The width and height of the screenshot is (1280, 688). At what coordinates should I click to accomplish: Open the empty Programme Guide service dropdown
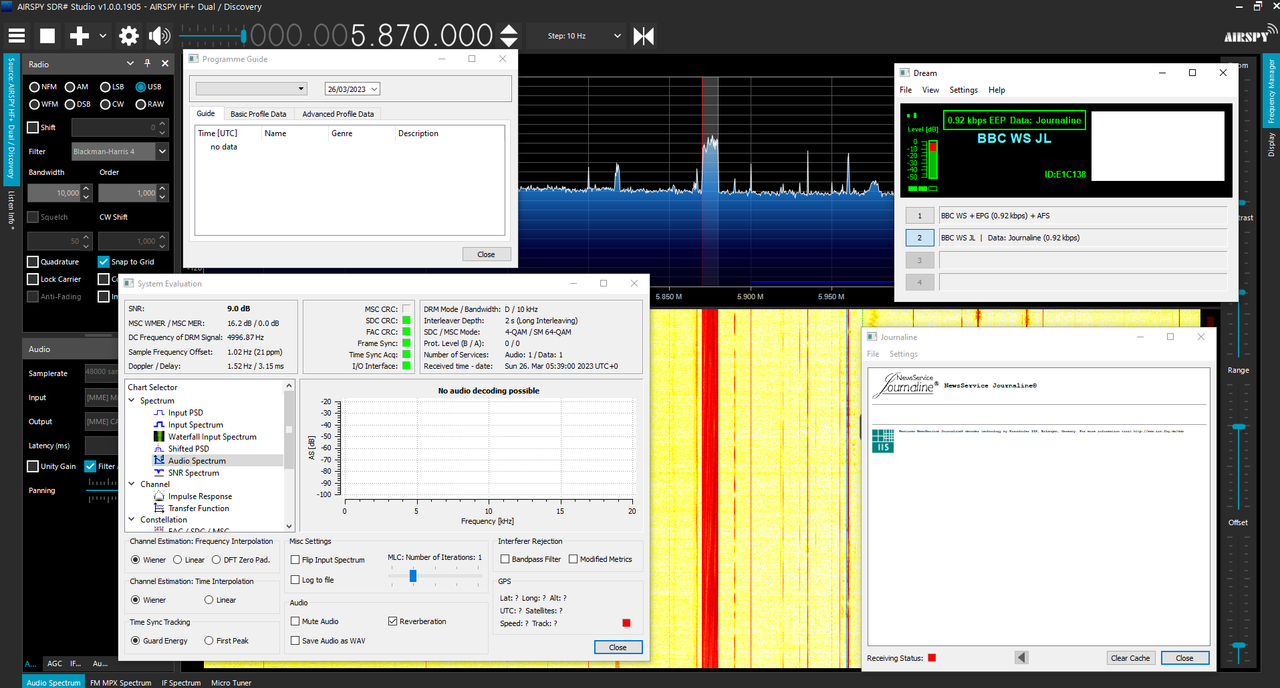(x=251, y=89)
